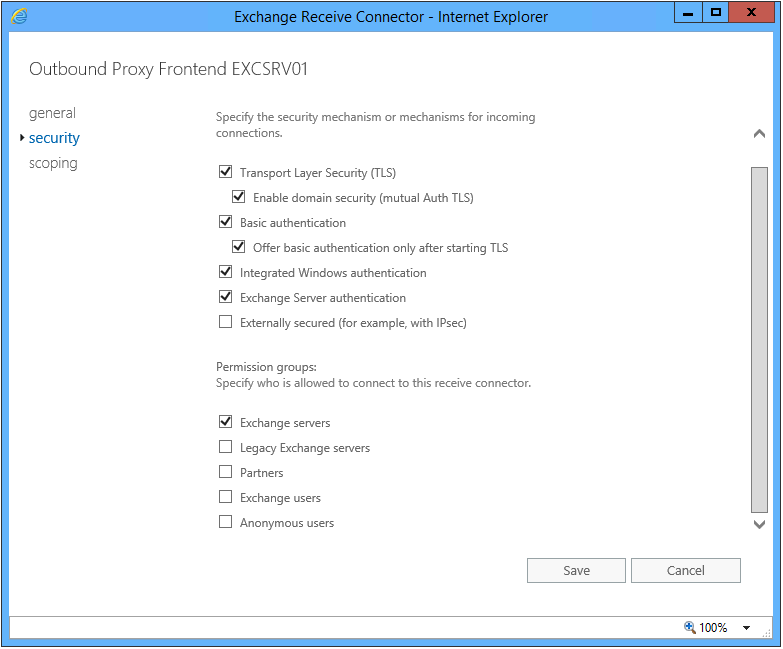Click the Internet Explorer title bar icon
The height and width of the screenshot is (649, 783).
pyautogui.click(x=19, y=16)
